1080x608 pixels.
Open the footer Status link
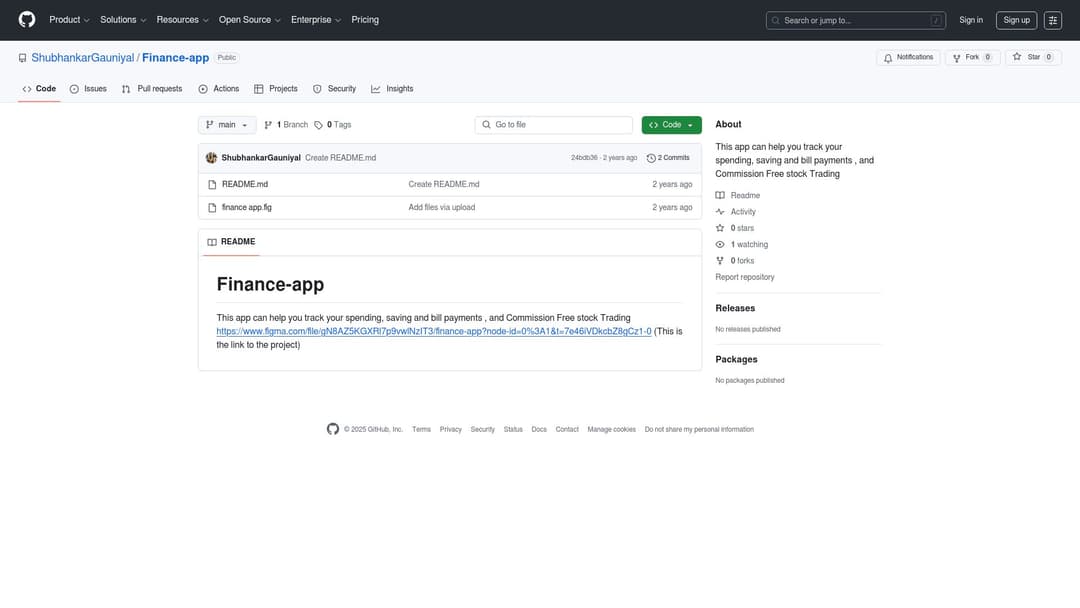point(513,430)
